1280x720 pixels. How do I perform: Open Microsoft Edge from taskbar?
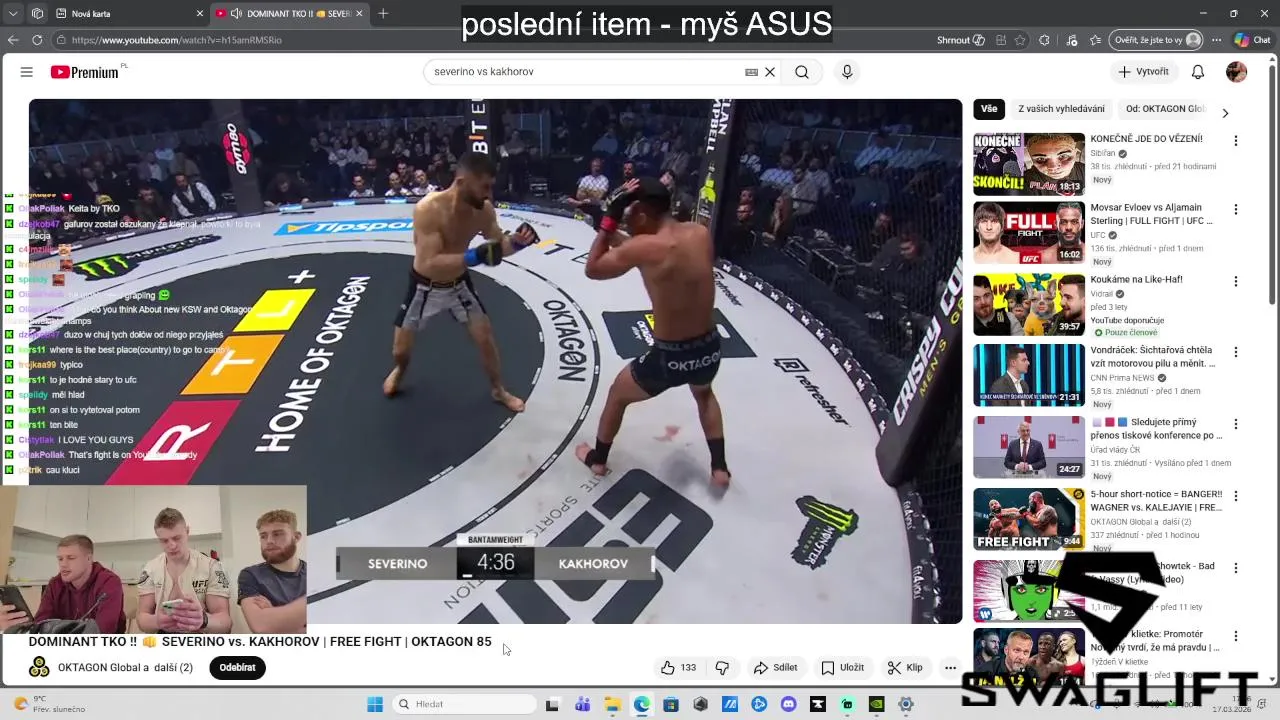coord(642,704)
